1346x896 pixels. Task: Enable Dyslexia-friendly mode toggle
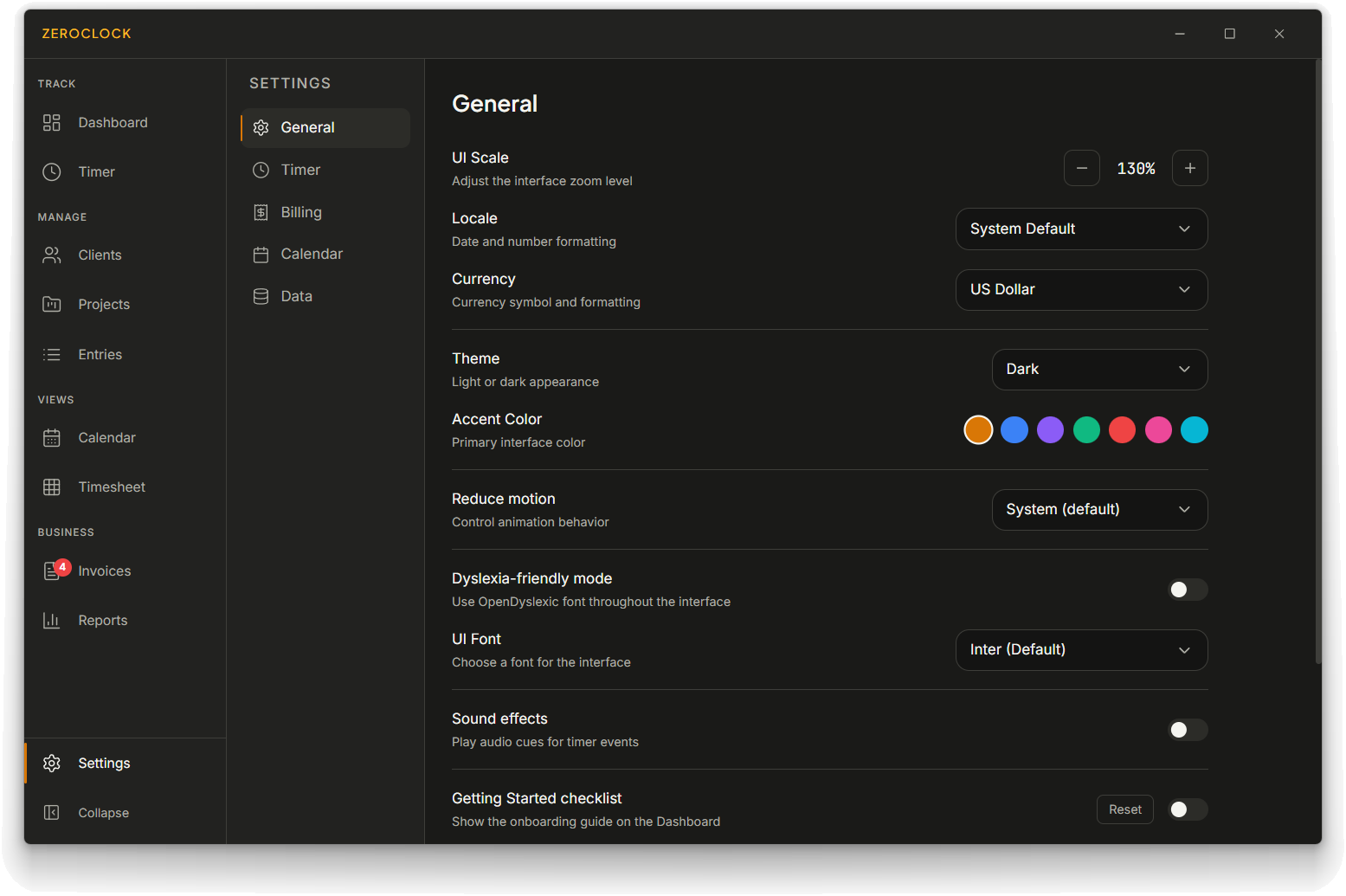coord(1188,590)
